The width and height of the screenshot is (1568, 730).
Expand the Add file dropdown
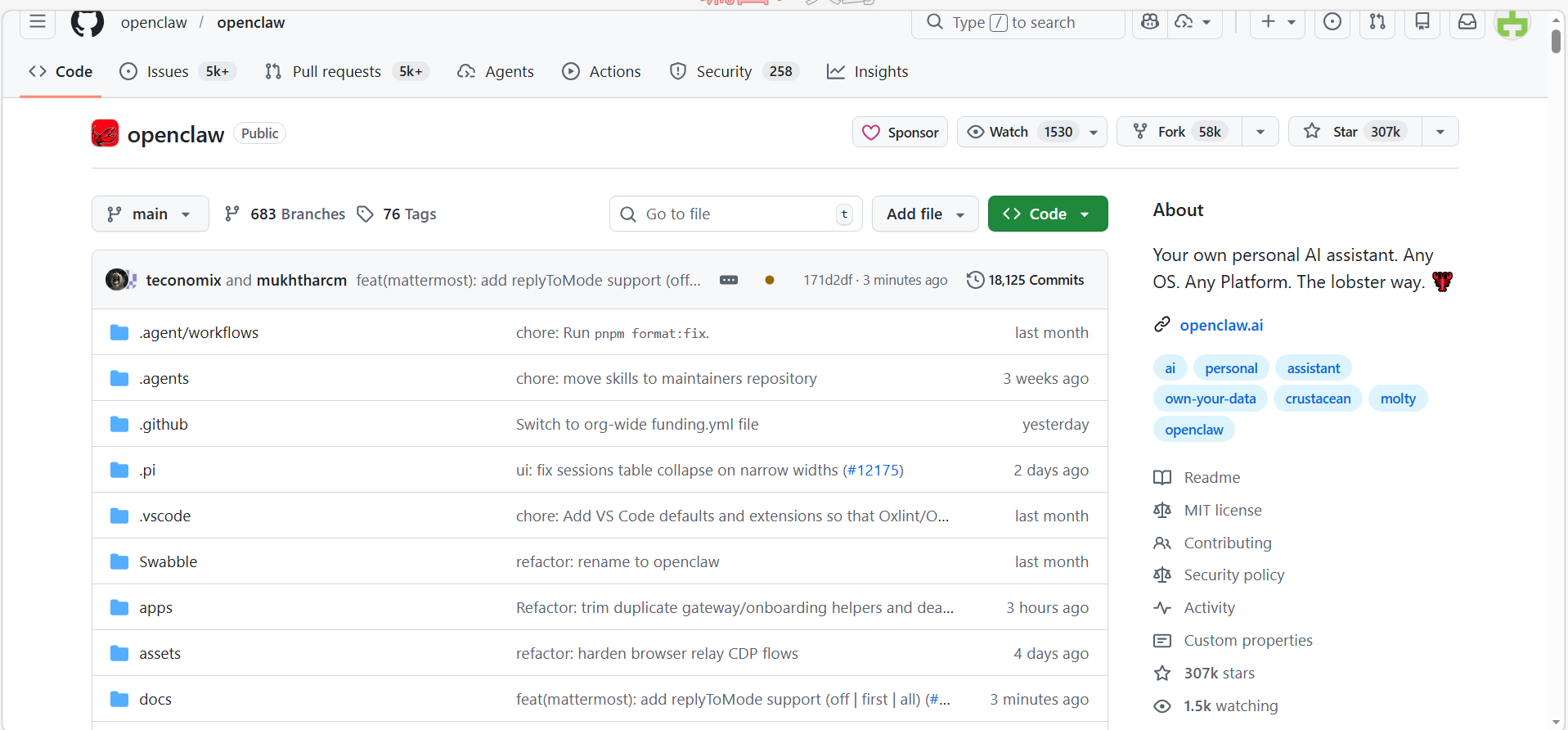point(925,214)
